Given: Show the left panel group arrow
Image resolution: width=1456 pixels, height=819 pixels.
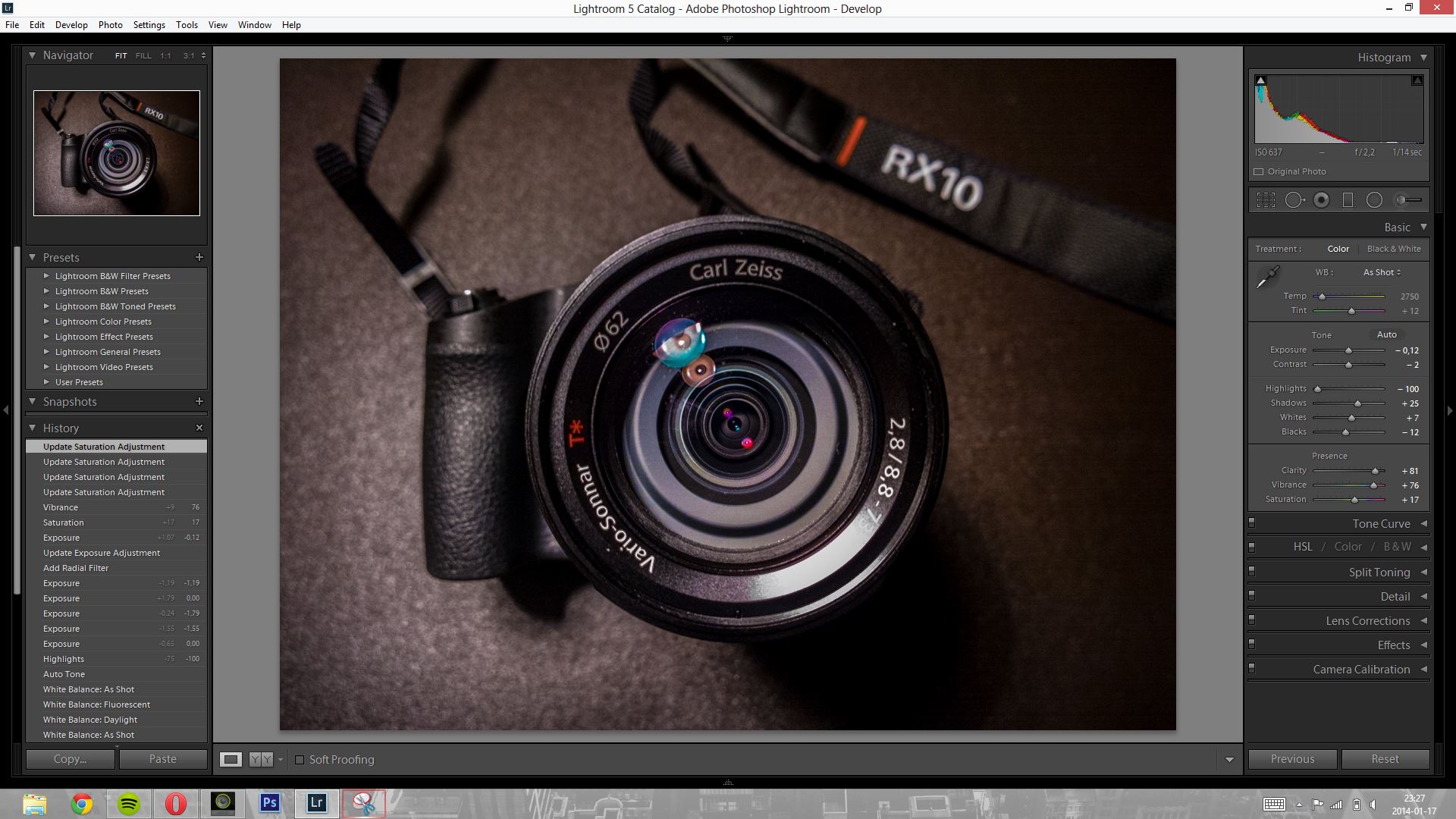Looking at the screenshot, I should click(5, 410).
